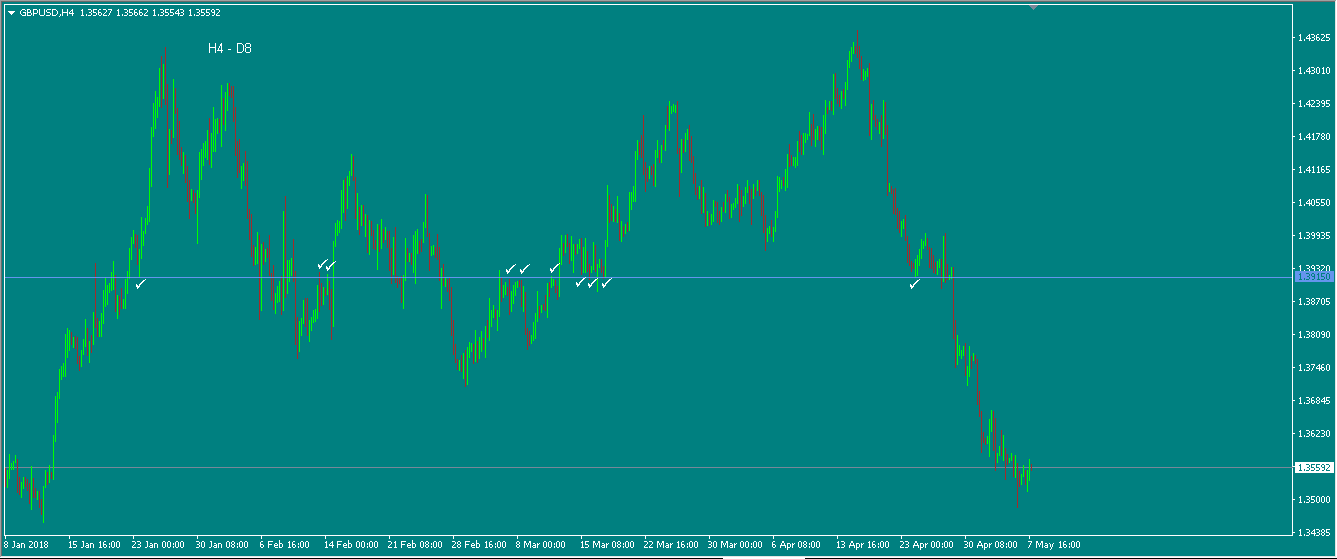Image resolution: width=1337 pixels, height=559 pixels.
Task: Click the 1.38705 price scale value
Action: point(1313,302)
